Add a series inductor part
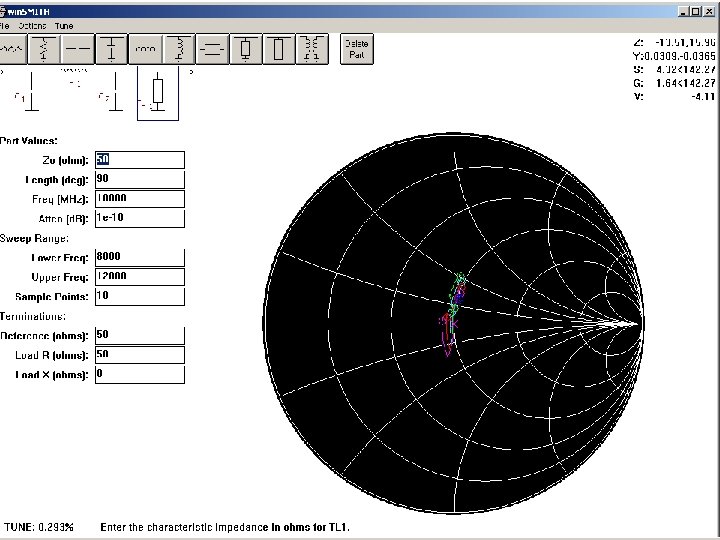Screen dimensions: 720x540 click(145, 49)
